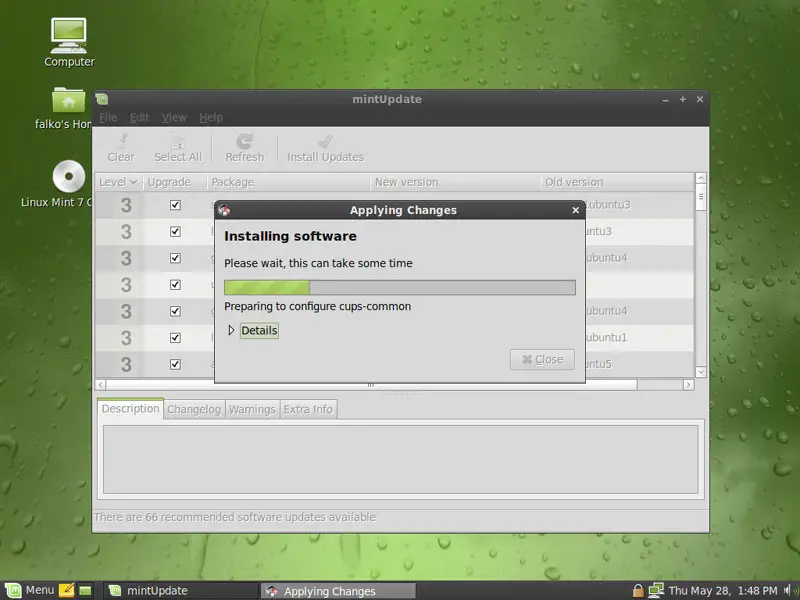Open the Mint Menu logo in the panel

13,591
